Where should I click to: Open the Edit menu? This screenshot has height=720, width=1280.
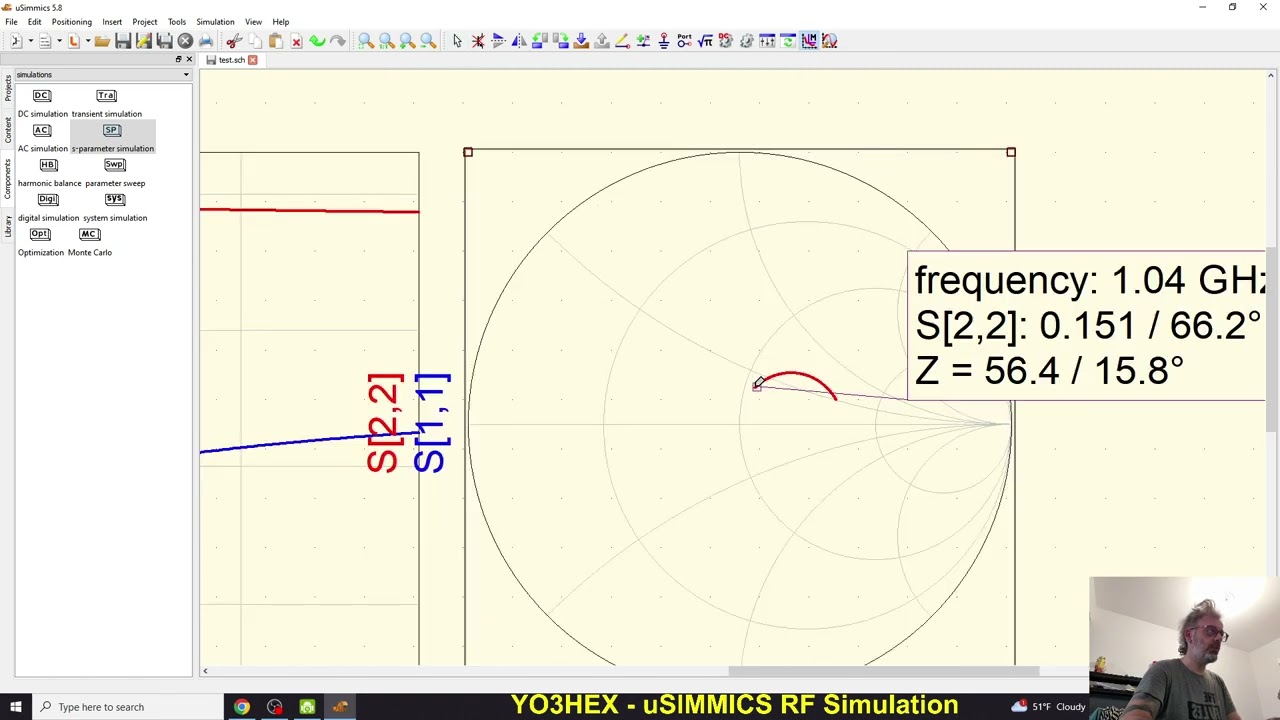tap(34, 22)
